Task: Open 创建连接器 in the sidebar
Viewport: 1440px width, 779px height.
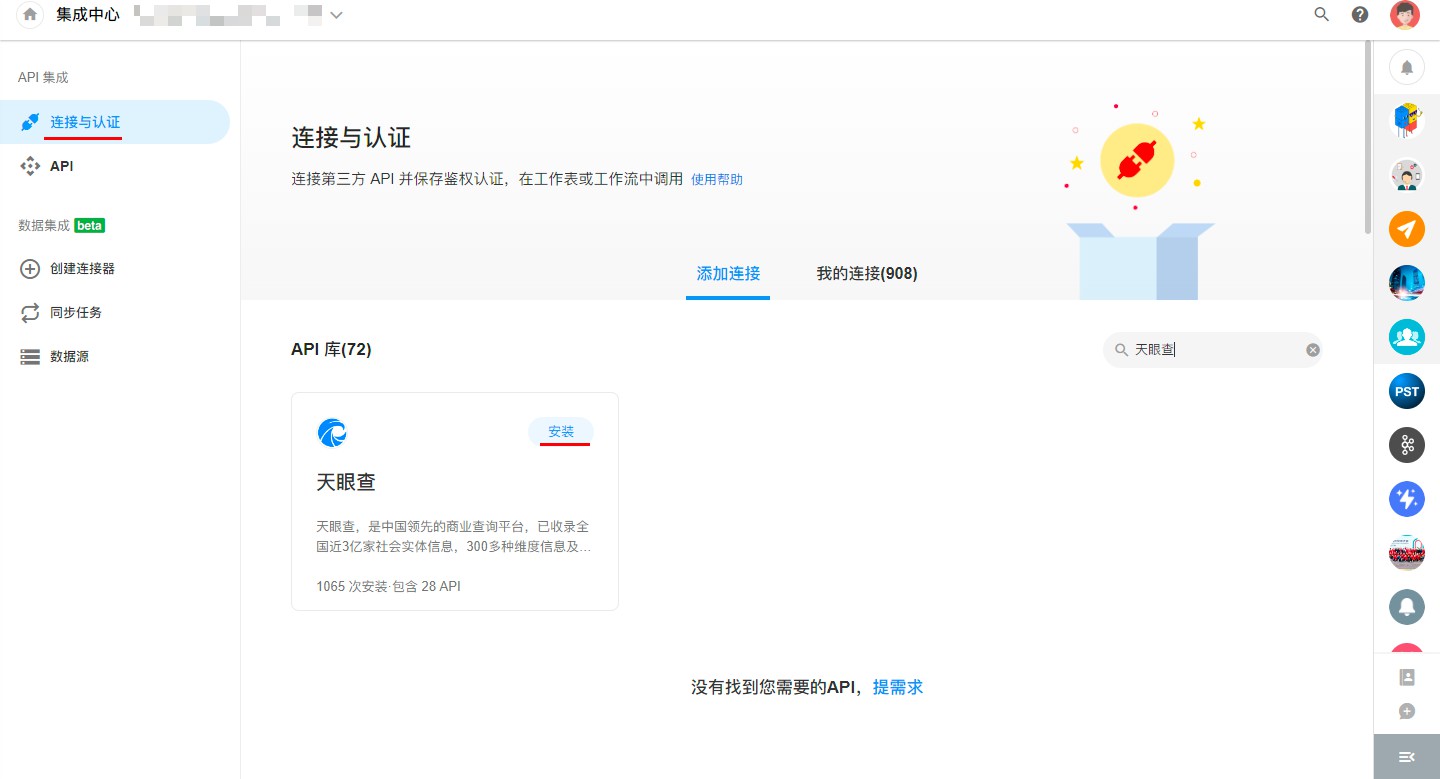Action: pos(82,269)
